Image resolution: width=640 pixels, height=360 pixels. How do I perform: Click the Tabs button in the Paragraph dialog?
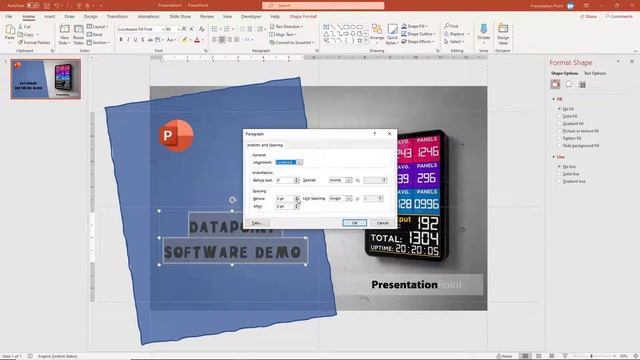point(257,223)
